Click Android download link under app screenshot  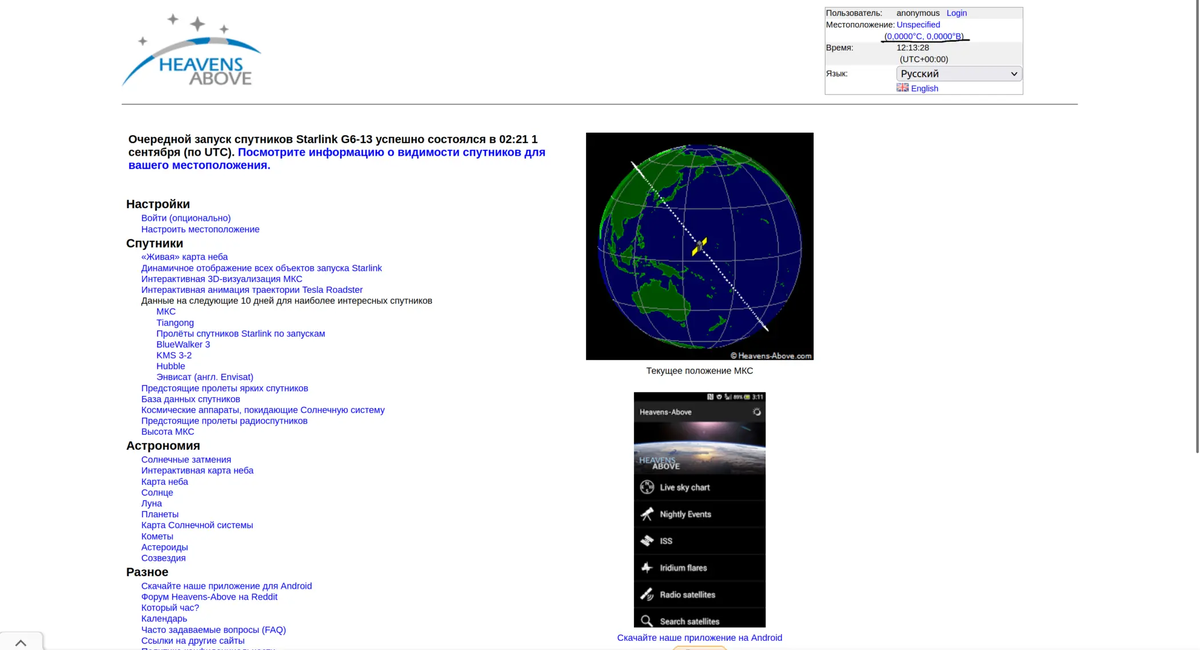[x=700, y=638]
